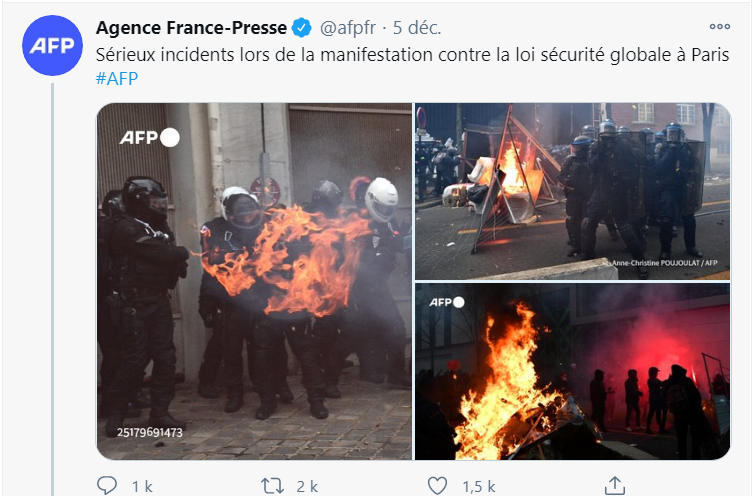The image size is (753, 496).
Task: Open the Agence France-Presse account name
Action: pyautogui.click(x=191, y=28)
